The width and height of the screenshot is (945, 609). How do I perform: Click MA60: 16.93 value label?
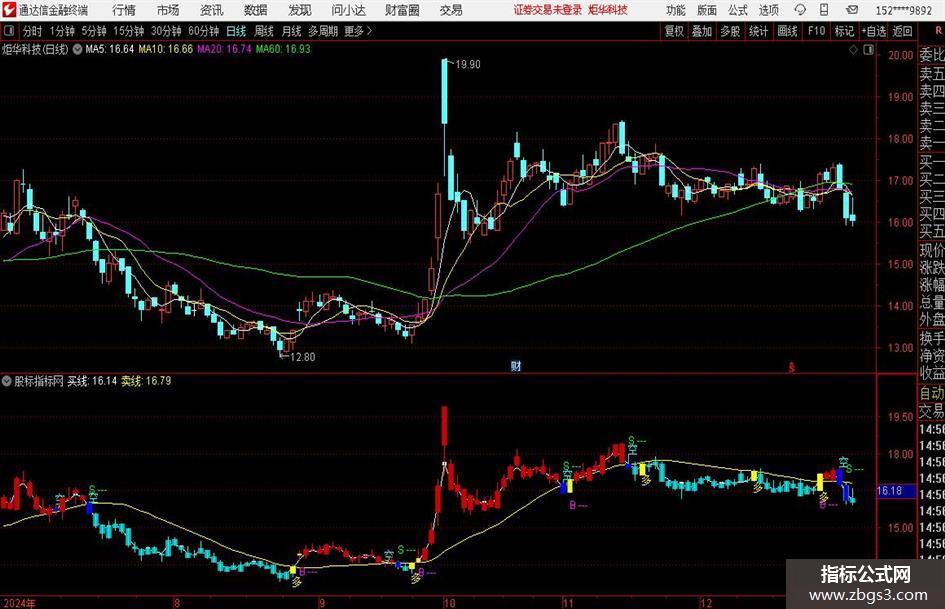coord(283,49)
